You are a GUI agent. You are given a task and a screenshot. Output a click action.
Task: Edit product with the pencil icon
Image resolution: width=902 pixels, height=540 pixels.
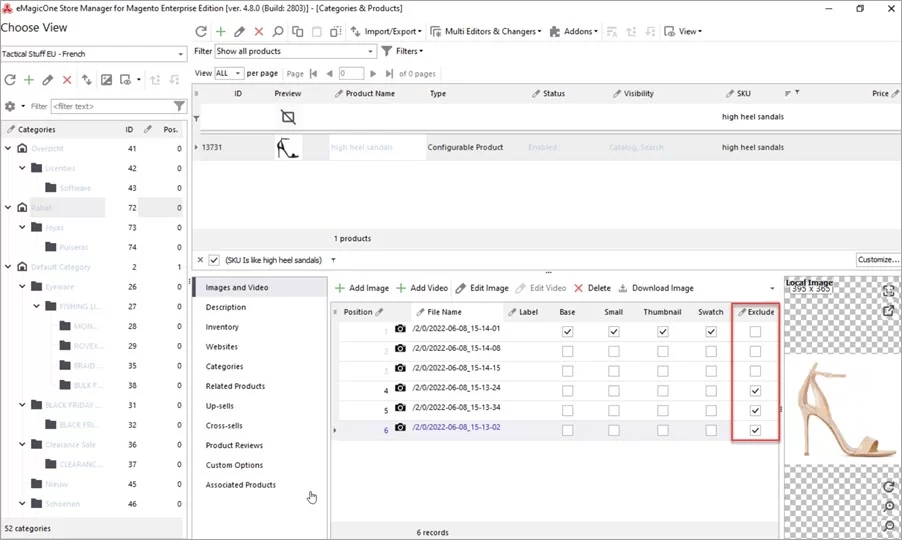240,32
